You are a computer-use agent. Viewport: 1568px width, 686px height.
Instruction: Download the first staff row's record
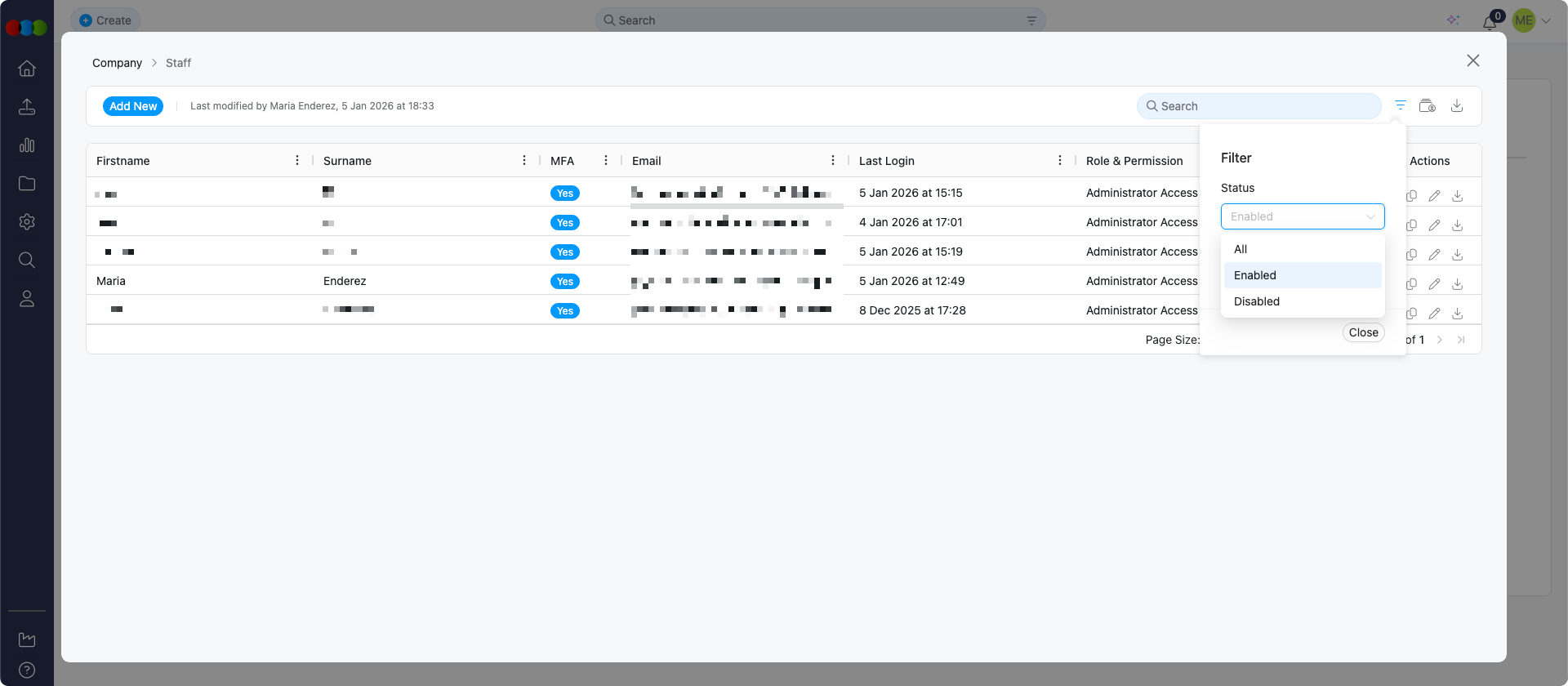coord(1458,196)
